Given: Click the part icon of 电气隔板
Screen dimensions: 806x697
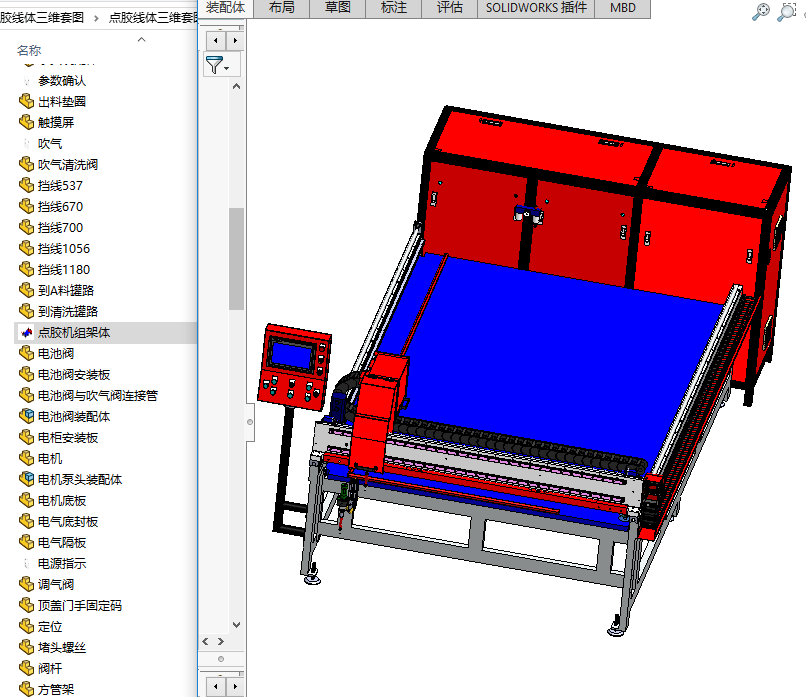Looking at the screenshot, I should pos(27,542).
